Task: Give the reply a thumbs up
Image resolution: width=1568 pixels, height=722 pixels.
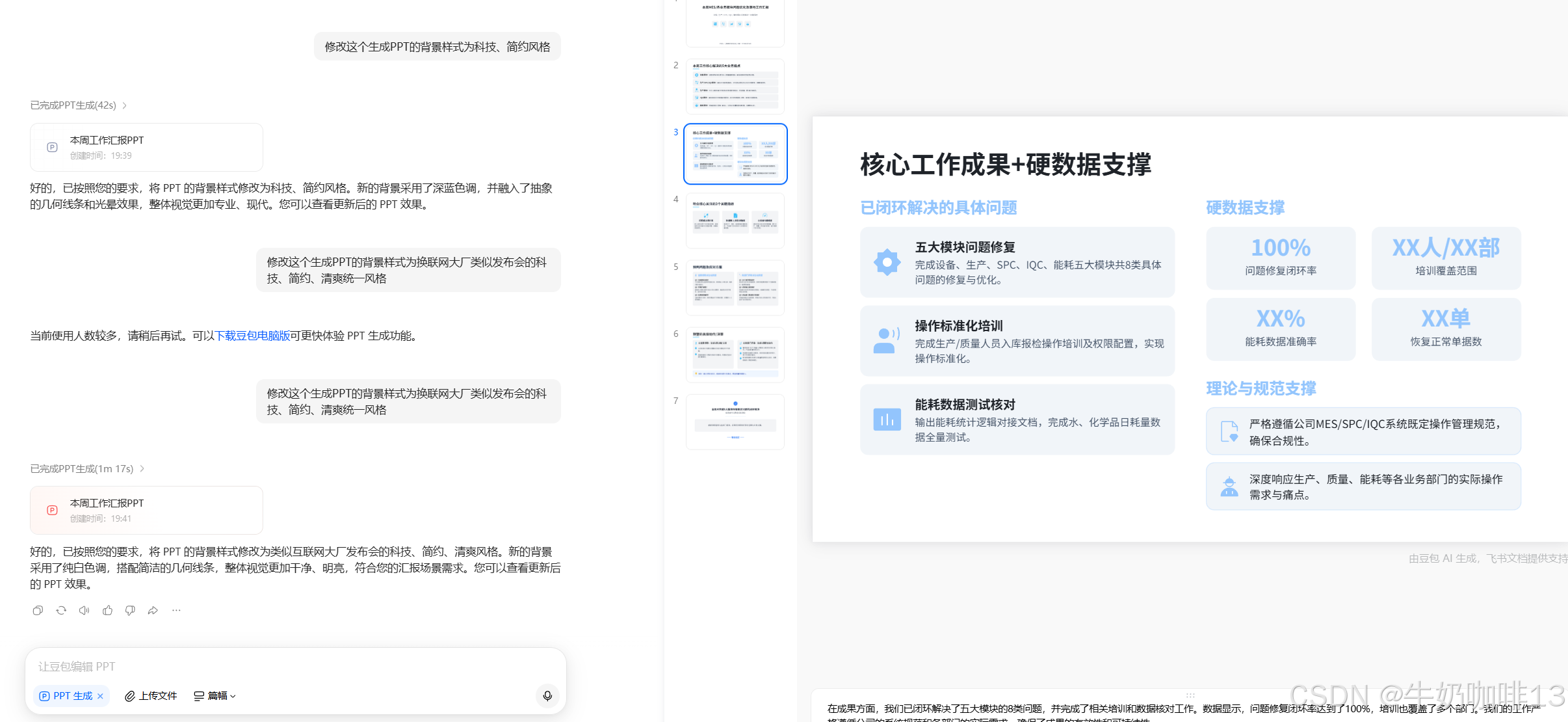Action: click(x=107, y=610)
